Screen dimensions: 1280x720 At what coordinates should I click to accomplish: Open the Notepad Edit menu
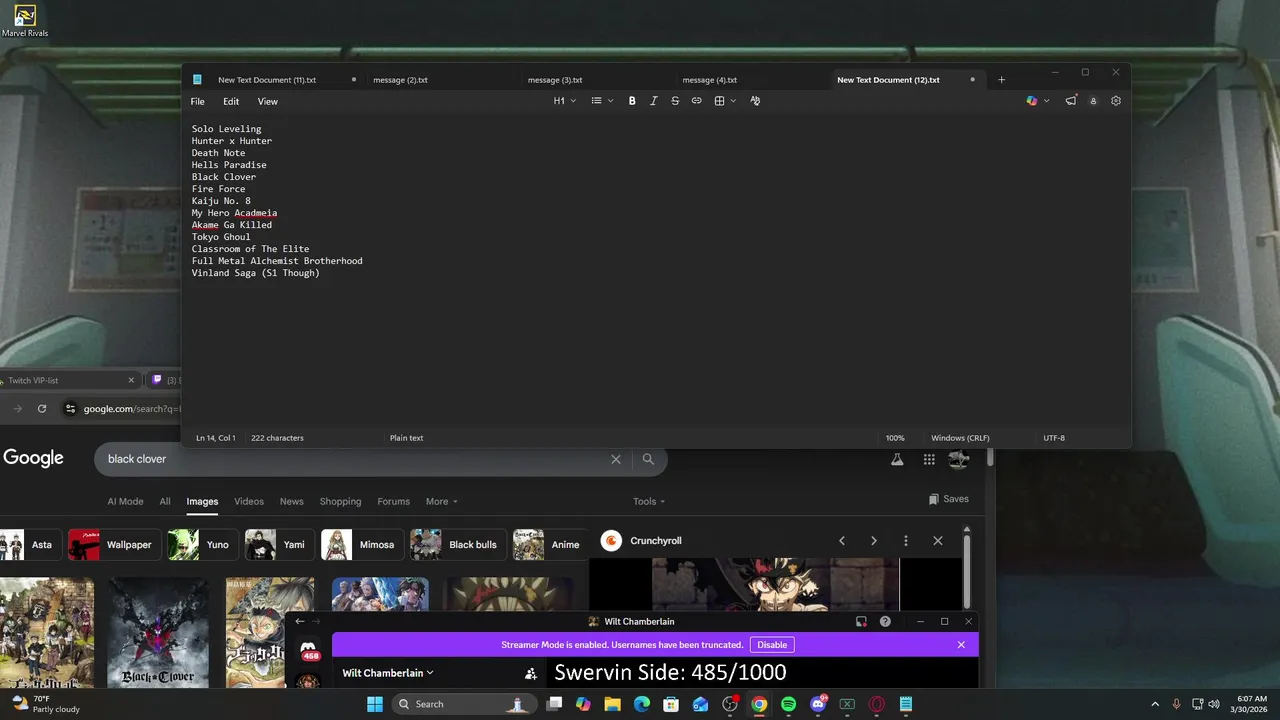point(231,102)
